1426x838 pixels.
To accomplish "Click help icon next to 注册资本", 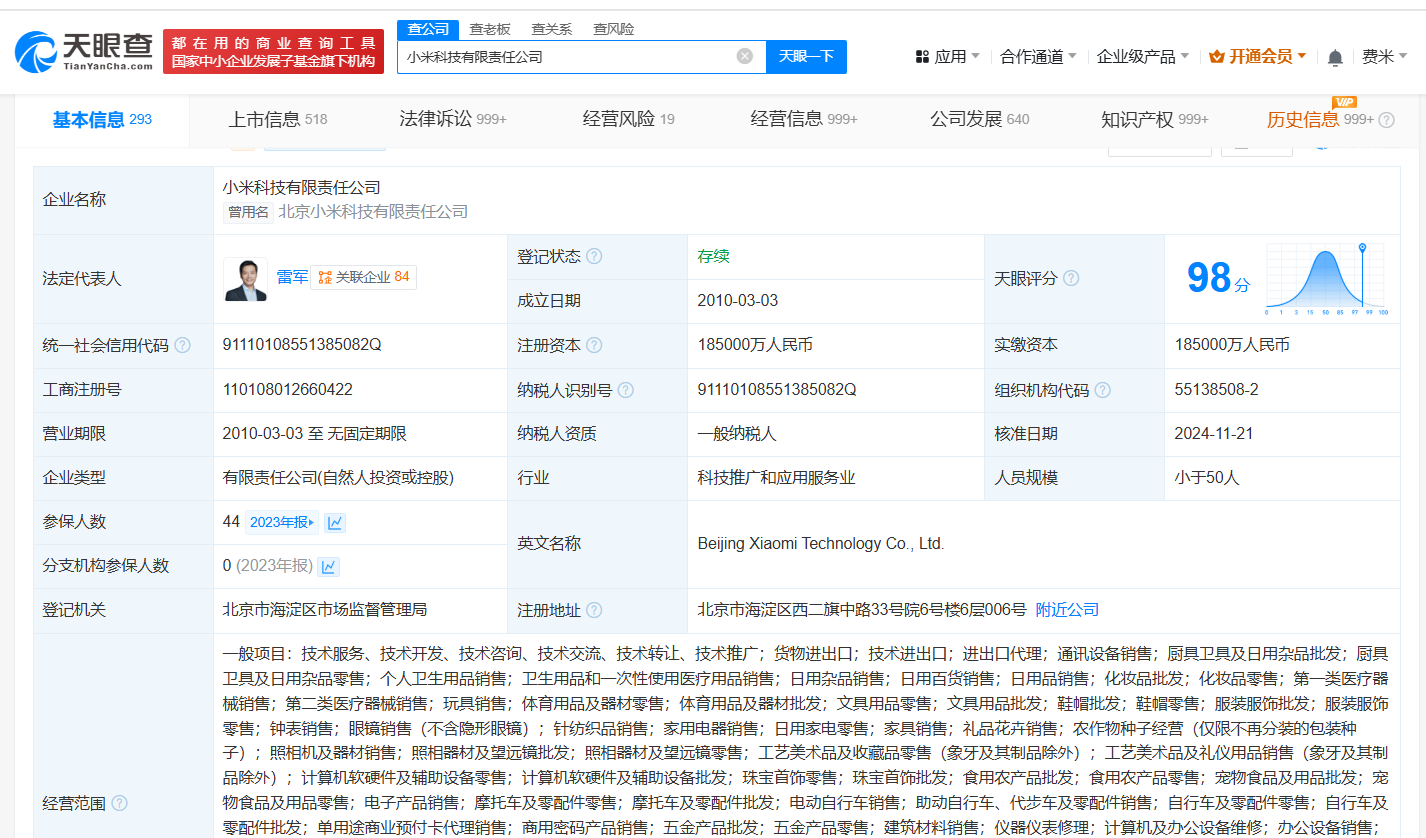I will pos(594,345).
